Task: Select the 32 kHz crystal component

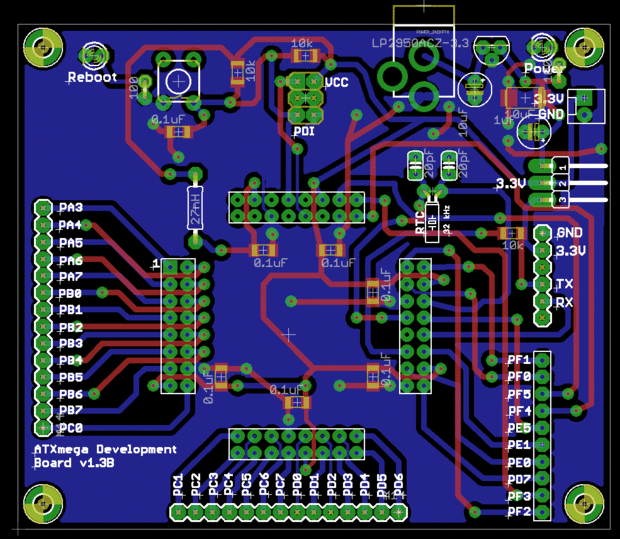Action: (x=432, y=221)
